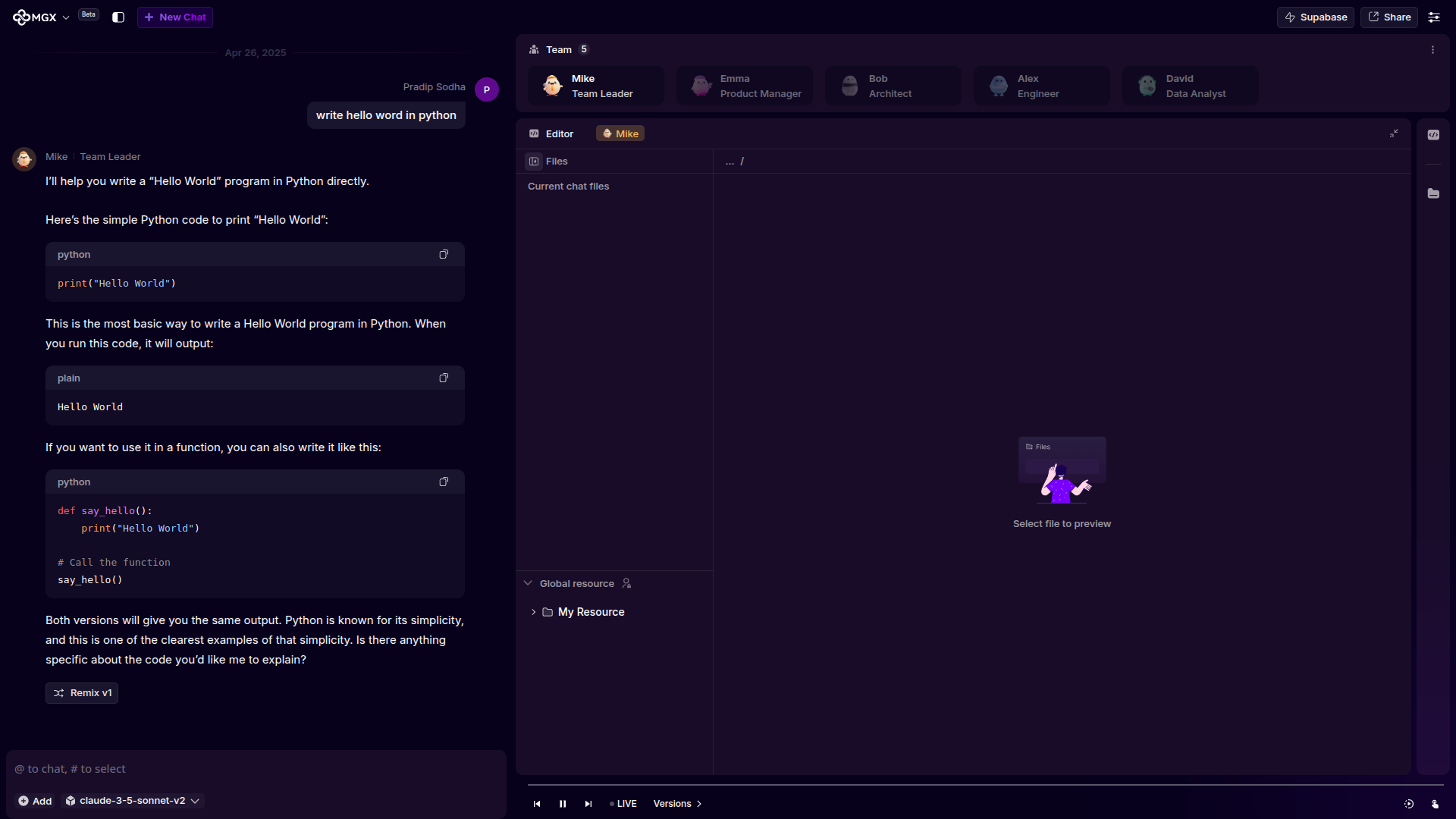Skip to previous version in playback bar
This screenshot has width=1456, height=819.
click(x=537, y=804)
